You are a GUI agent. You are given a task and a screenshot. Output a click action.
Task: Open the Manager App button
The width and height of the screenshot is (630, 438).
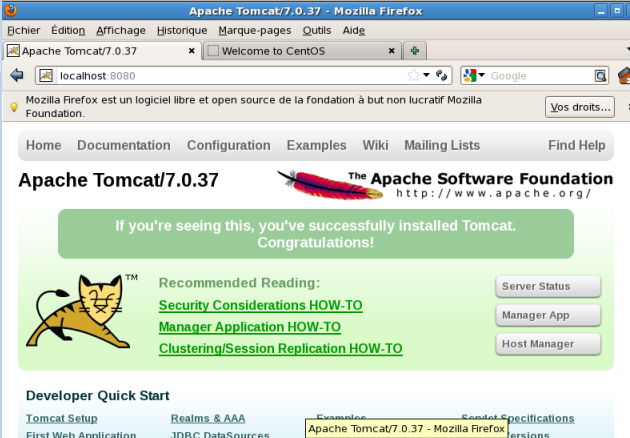pyautogui.click(x=548, y=315)
